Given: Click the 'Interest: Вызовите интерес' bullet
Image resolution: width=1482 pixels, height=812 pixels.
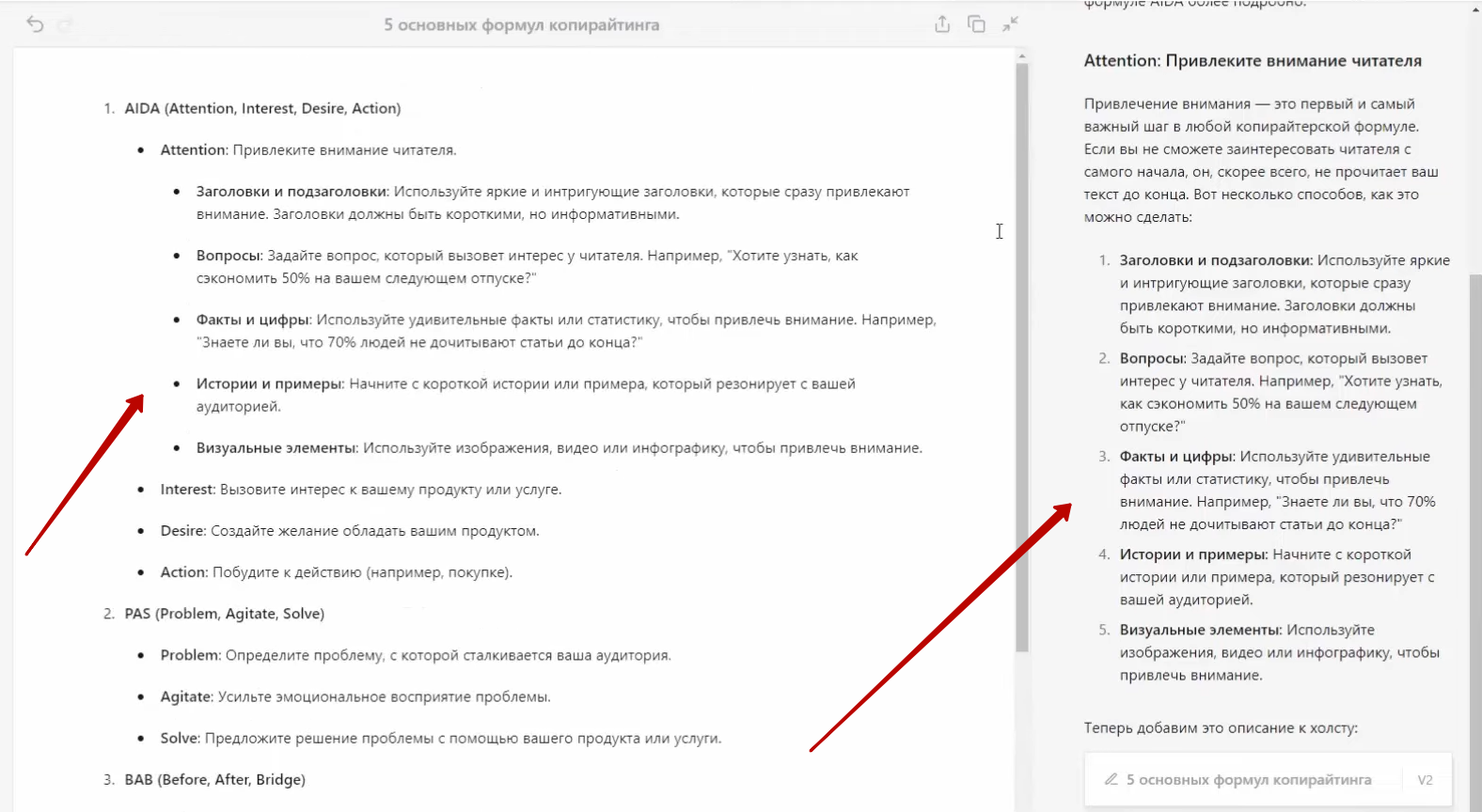Looking at the screenshot, I should pyautogui.click(x=360, y=489).
